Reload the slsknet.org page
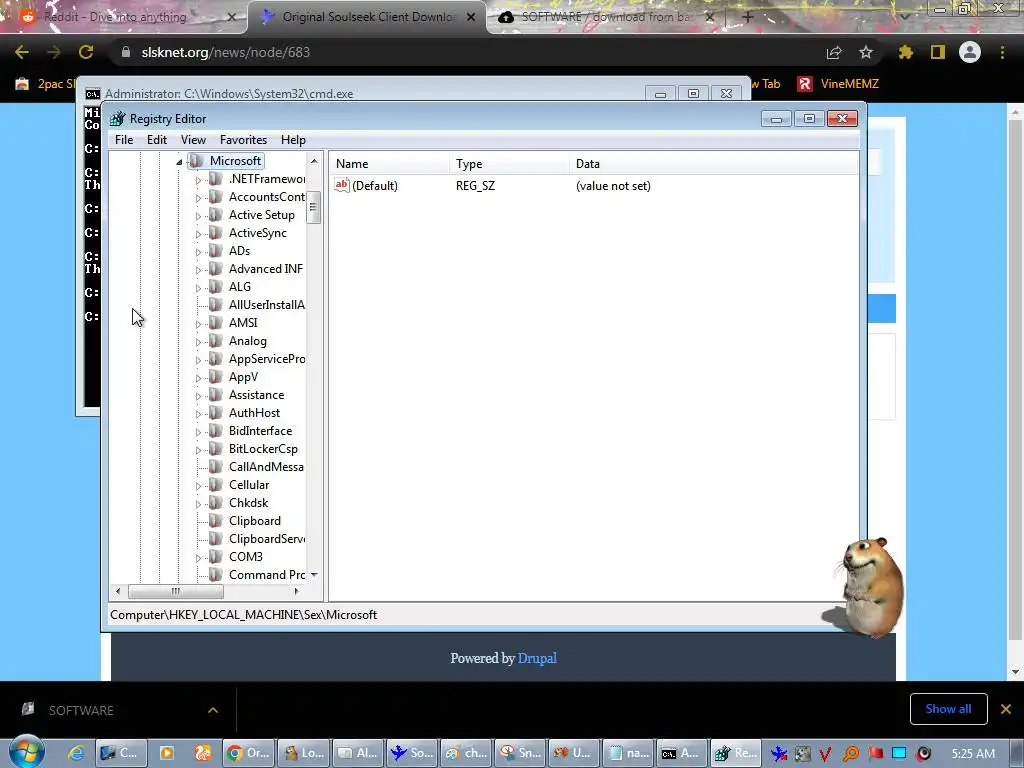 point(86,52)
